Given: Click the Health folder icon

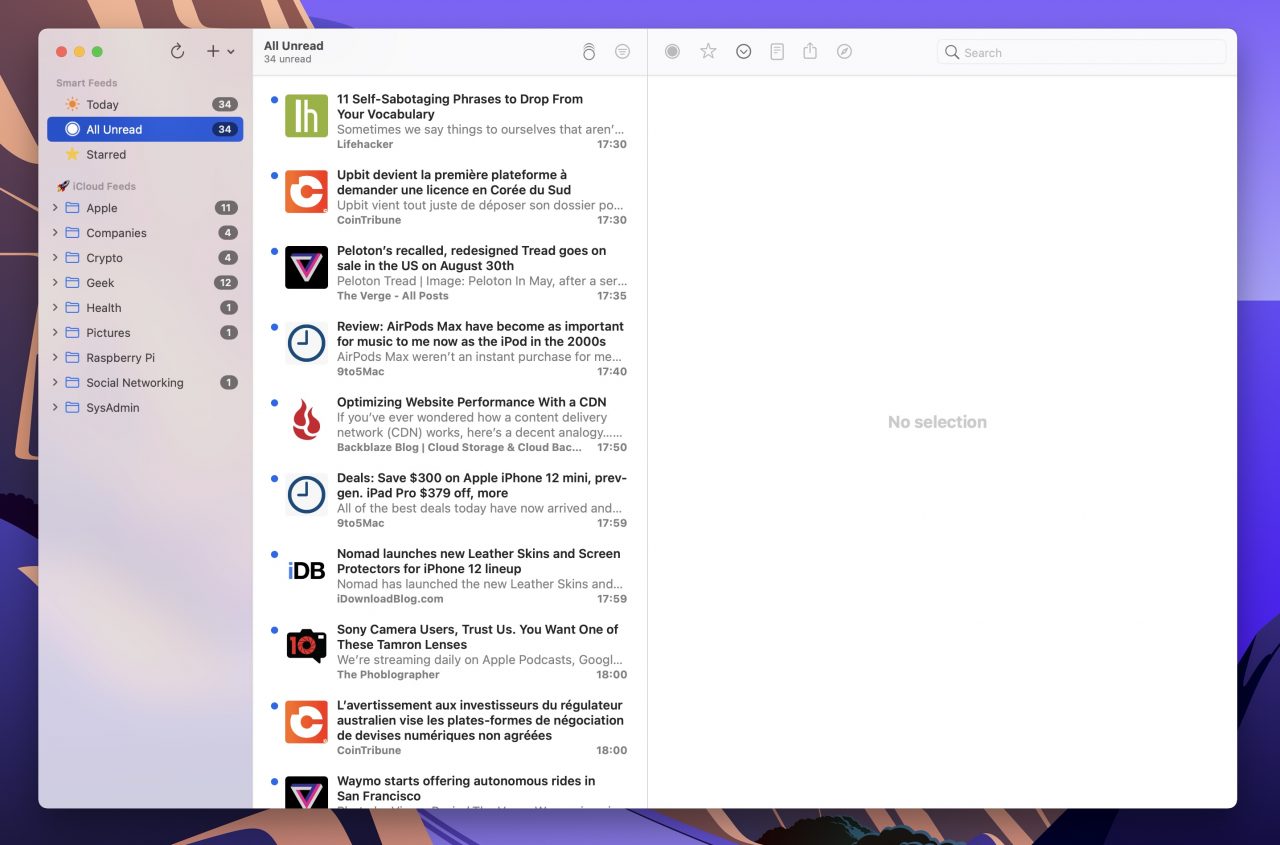Looking at the screenshot, I should [x=72, y=308].
